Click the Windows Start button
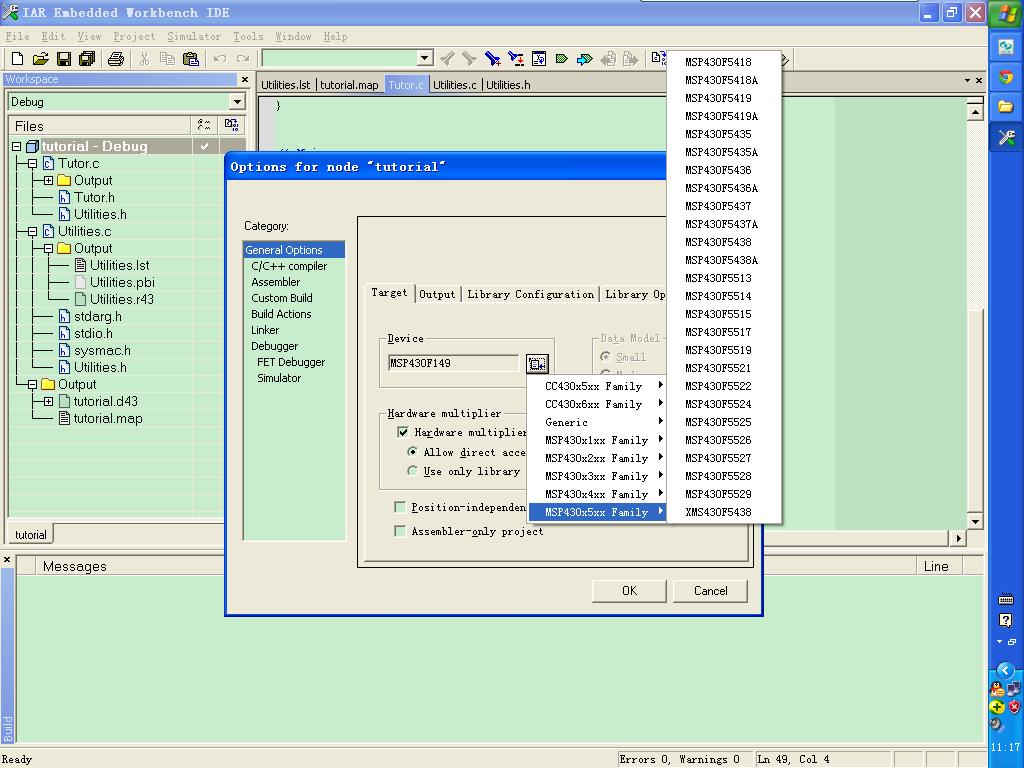Viewport: 1024px width, 768px height. (1006, 13)
